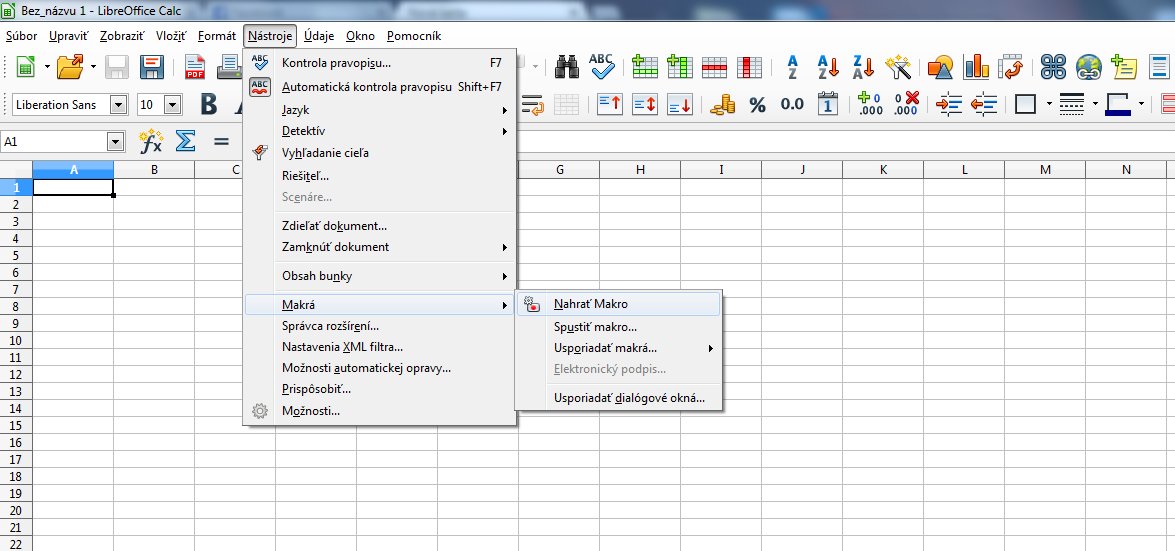Open the Formát menu
Viewport: 1175px width, 551px height.
tap(217, 36)
